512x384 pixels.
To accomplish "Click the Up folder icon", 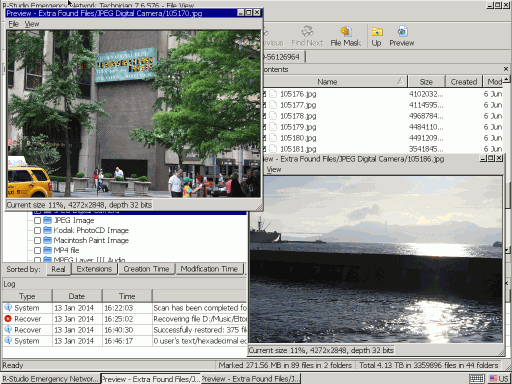I will coord(377,32).
